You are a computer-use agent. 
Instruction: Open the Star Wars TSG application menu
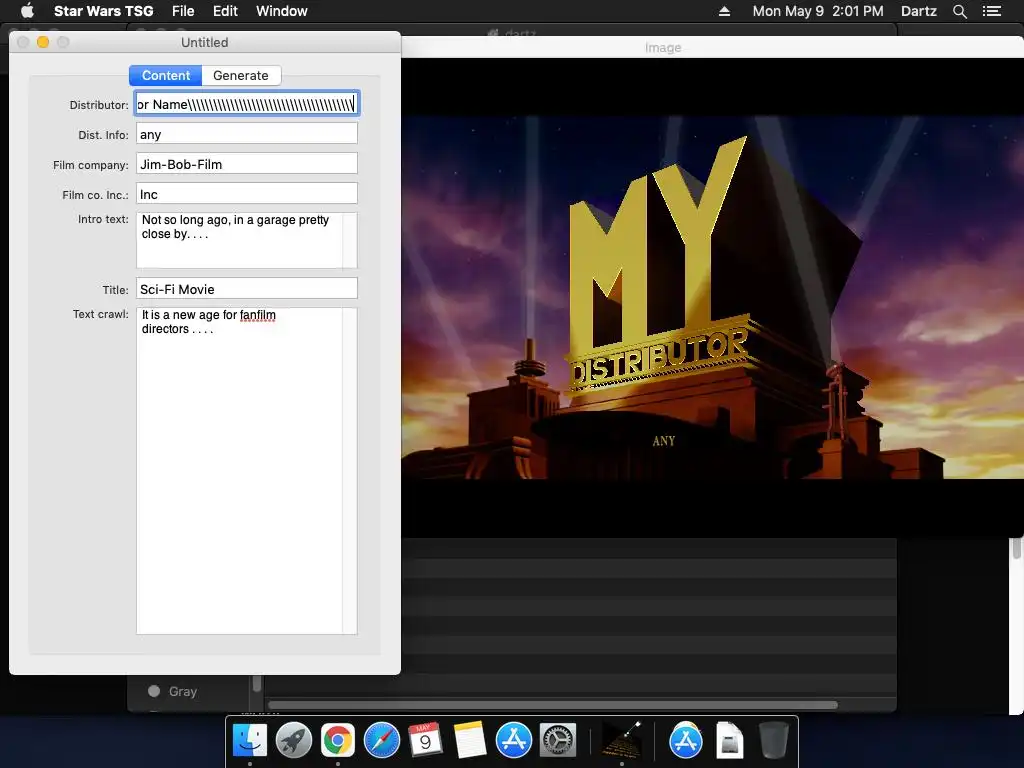coord(103,11)
